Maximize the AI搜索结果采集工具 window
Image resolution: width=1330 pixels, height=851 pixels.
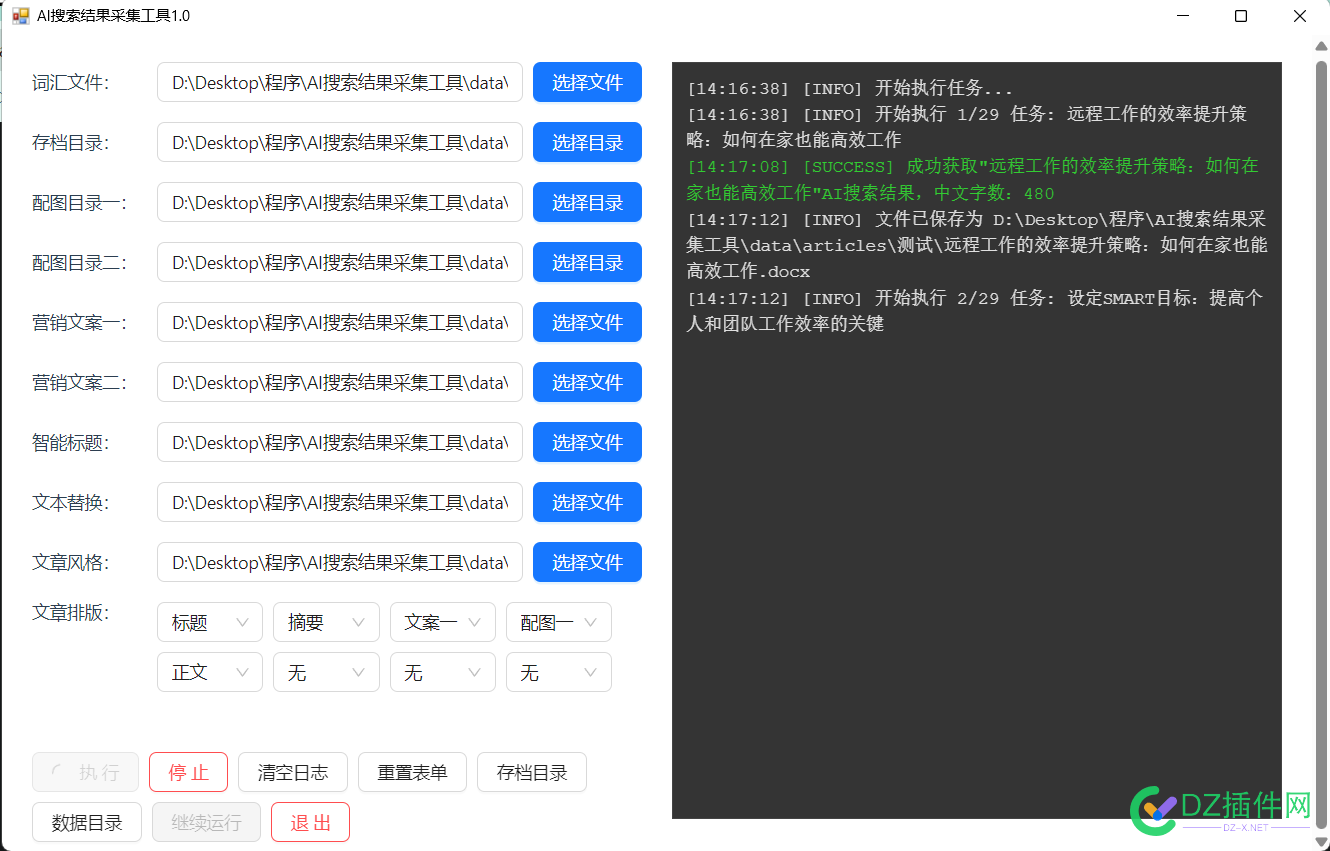(x=1241, y=16)
